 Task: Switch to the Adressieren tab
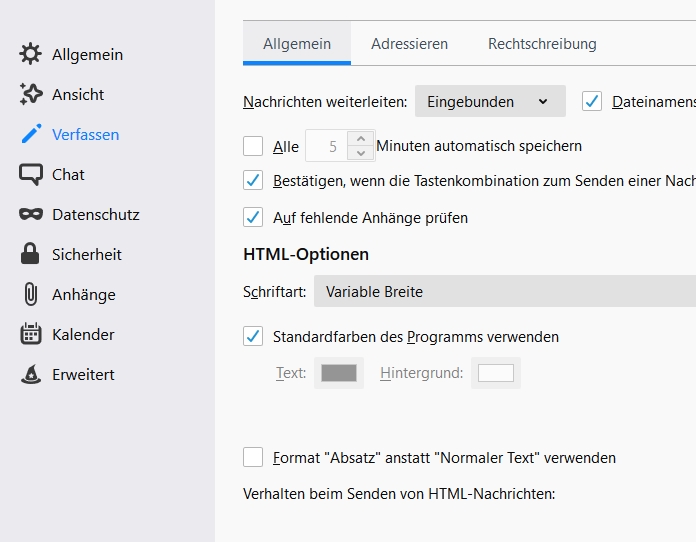[x=409, y=44]
